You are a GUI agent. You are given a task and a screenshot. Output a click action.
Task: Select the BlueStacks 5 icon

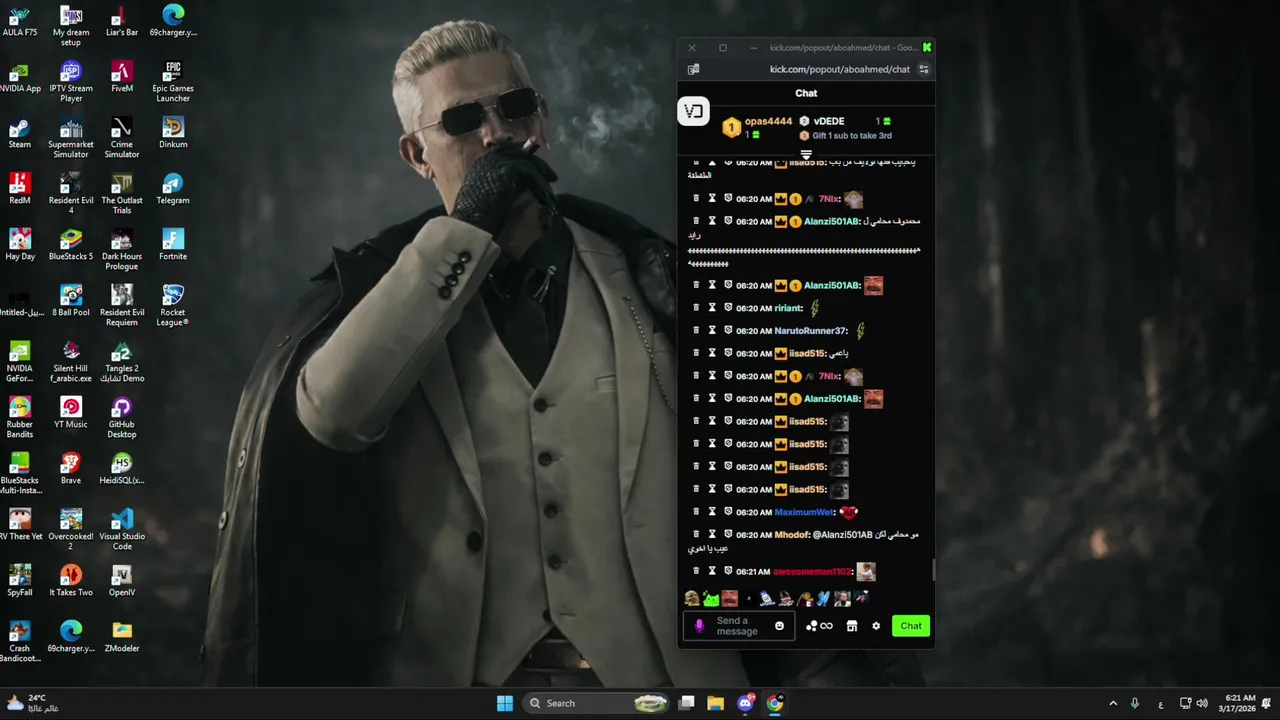click(x=71, y=245)
